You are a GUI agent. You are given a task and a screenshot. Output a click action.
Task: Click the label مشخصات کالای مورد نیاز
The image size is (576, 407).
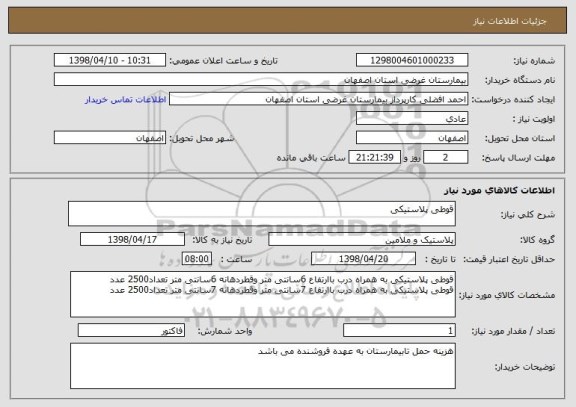[x=507, y=295]
